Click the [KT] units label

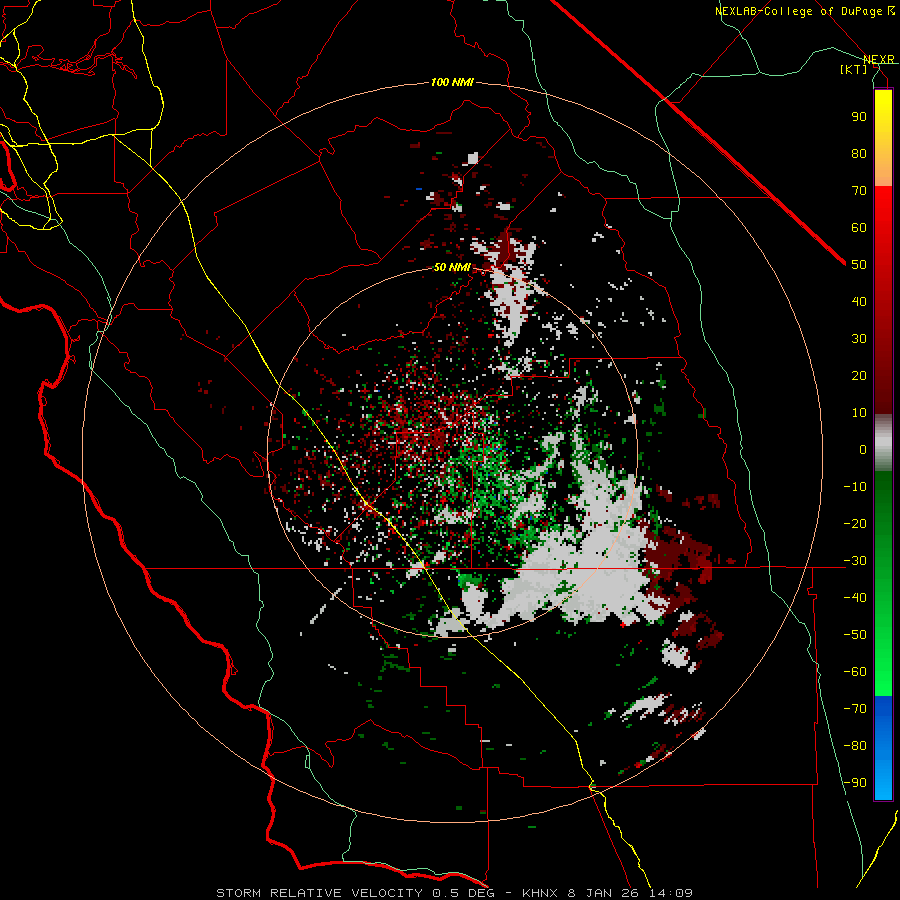853,69
